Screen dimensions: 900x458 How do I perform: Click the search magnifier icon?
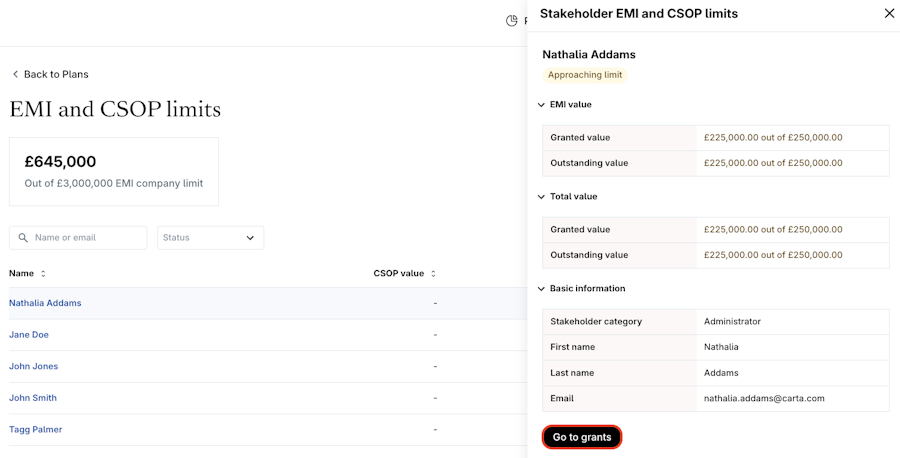(23, 238)
